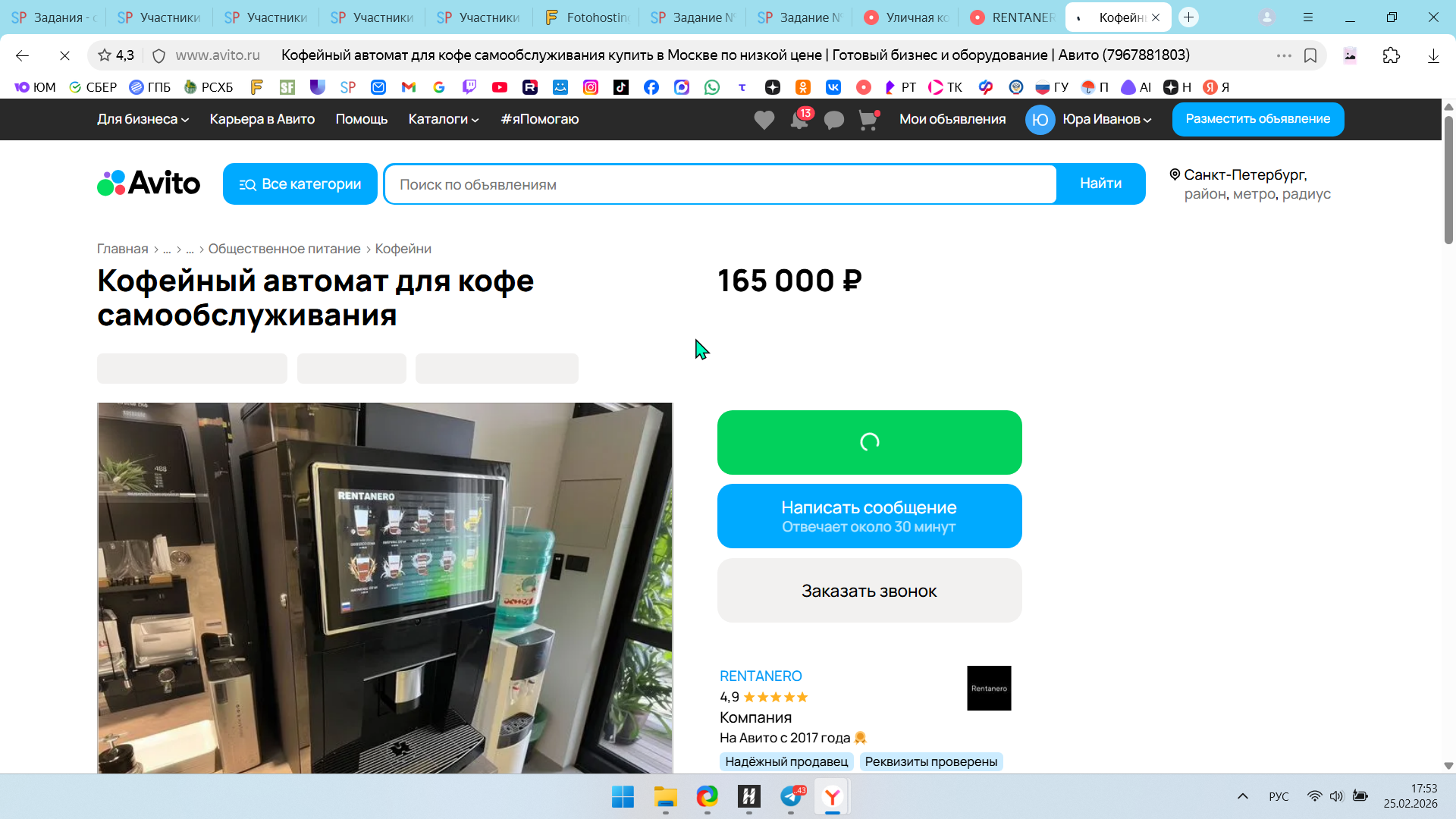The image size is (1456, 819).
Task: Stop page loading with X button
Action: pos(64,55)
